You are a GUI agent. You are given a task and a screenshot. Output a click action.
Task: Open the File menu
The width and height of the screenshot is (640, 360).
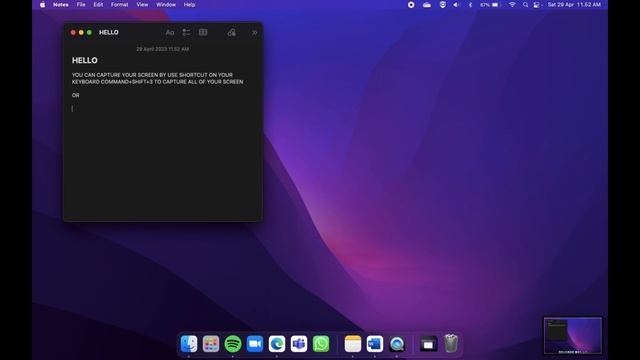pos(81,4)
